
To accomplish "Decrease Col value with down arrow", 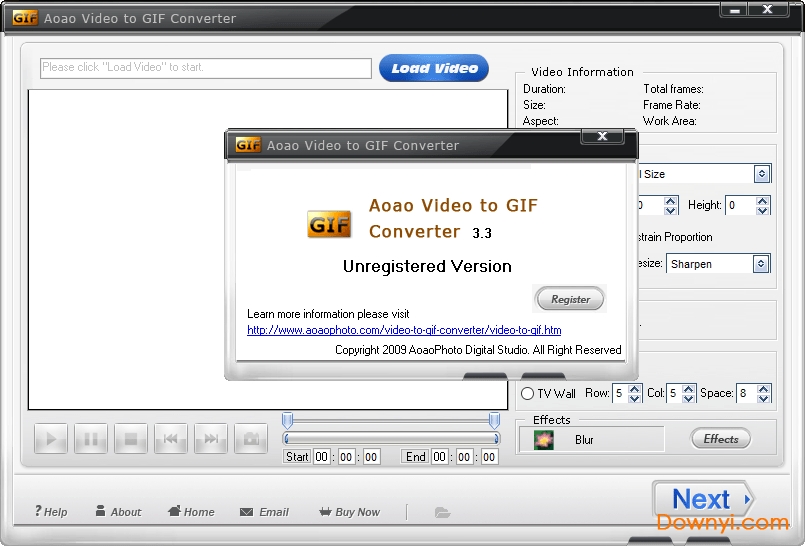I will pyautogui.click(x=689, y=398).
